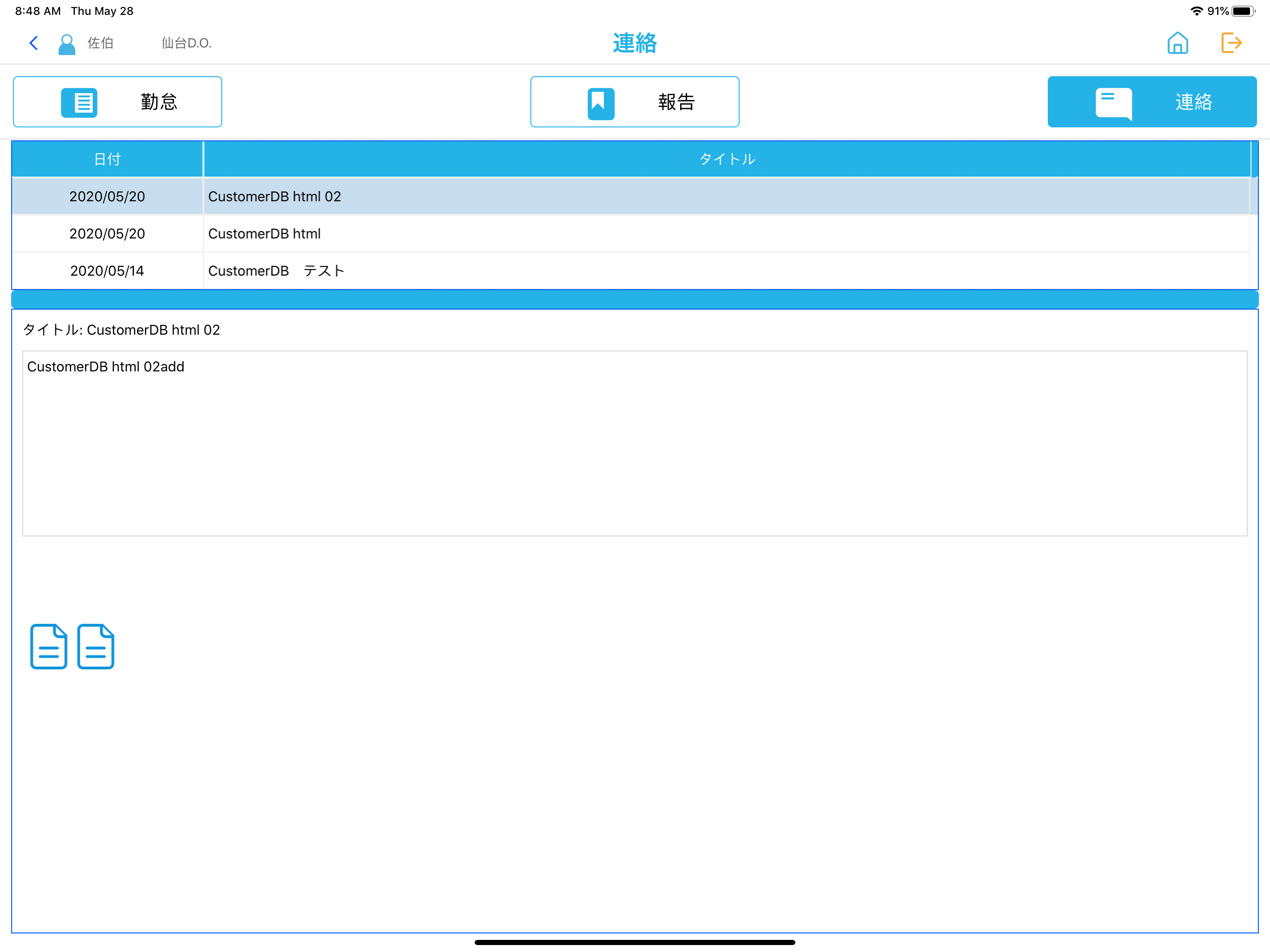Sort by the タイトル column header
1270x952 pixels.
point(727,159)
